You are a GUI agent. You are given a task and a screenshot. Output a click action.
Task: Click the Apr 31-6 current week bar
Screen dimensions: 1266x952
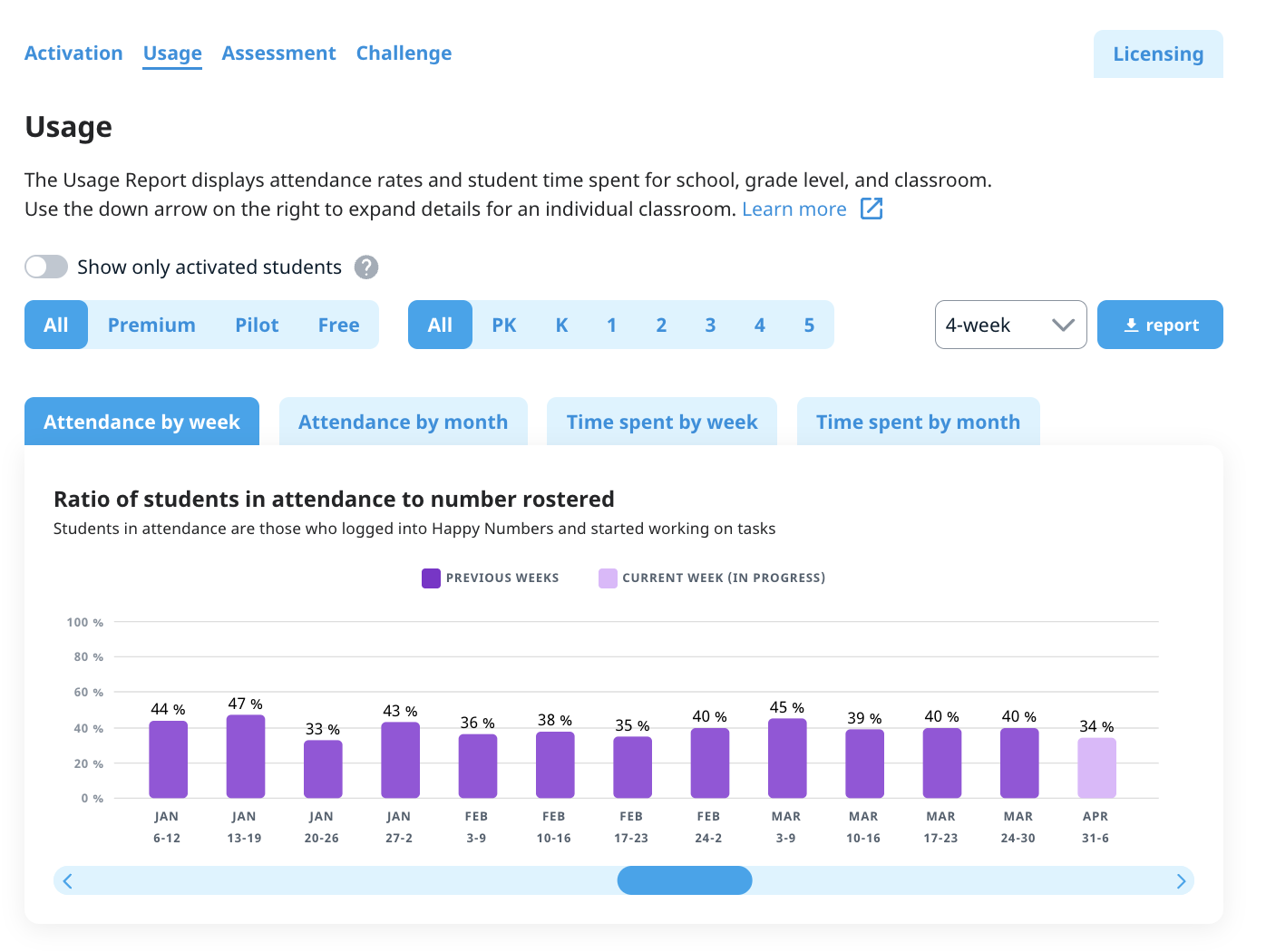[x=1096, y=768]
